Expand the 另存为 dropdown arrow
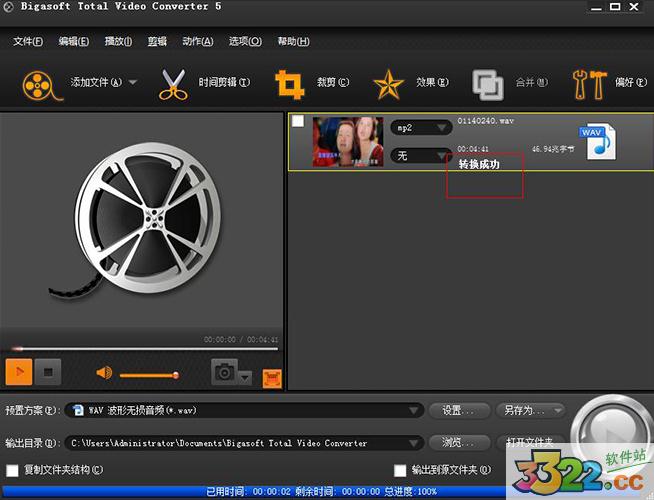This screenshot has height=500, width=654. pos(558,411)
